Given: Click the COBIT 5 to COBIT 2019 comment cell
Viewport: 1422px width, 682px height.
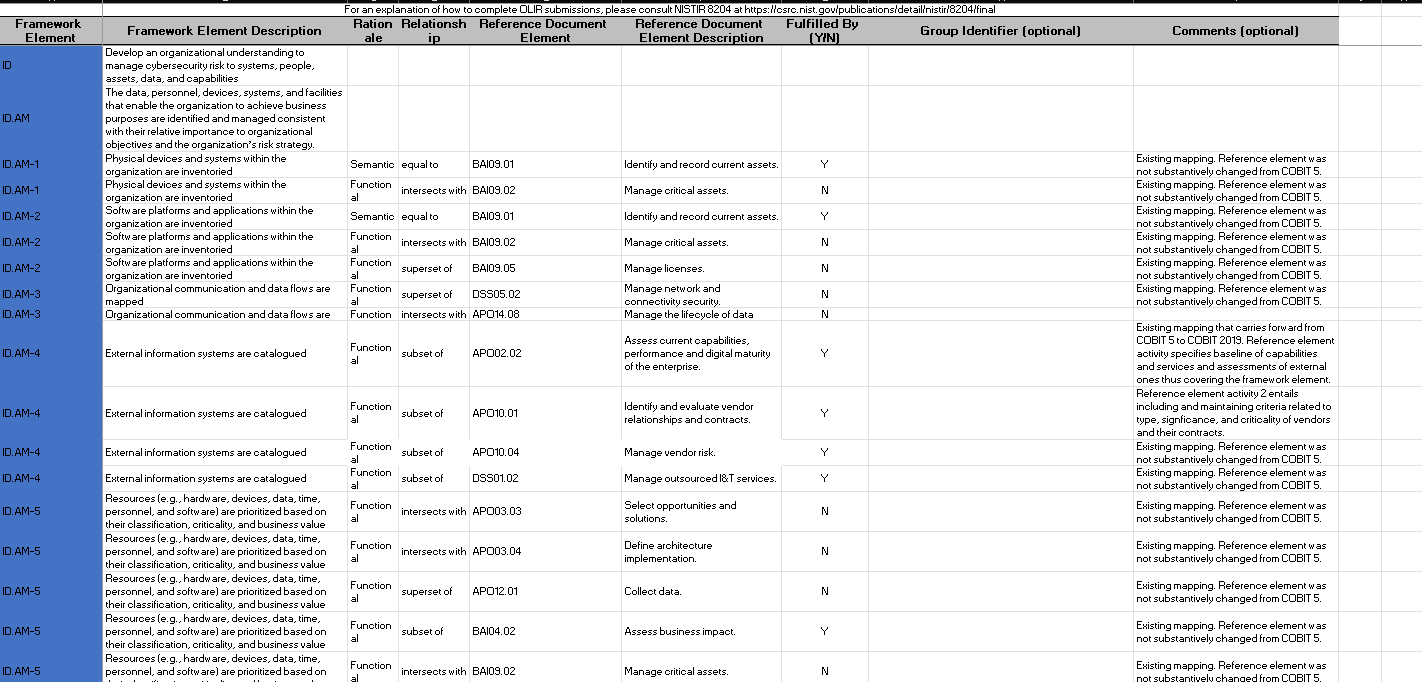Looking at the screenshot, I should [x=1234, y=353].
